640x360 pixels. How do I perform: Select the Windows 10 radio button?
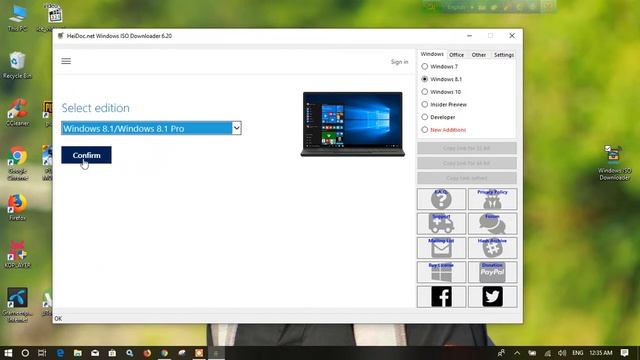pos(425,92)
